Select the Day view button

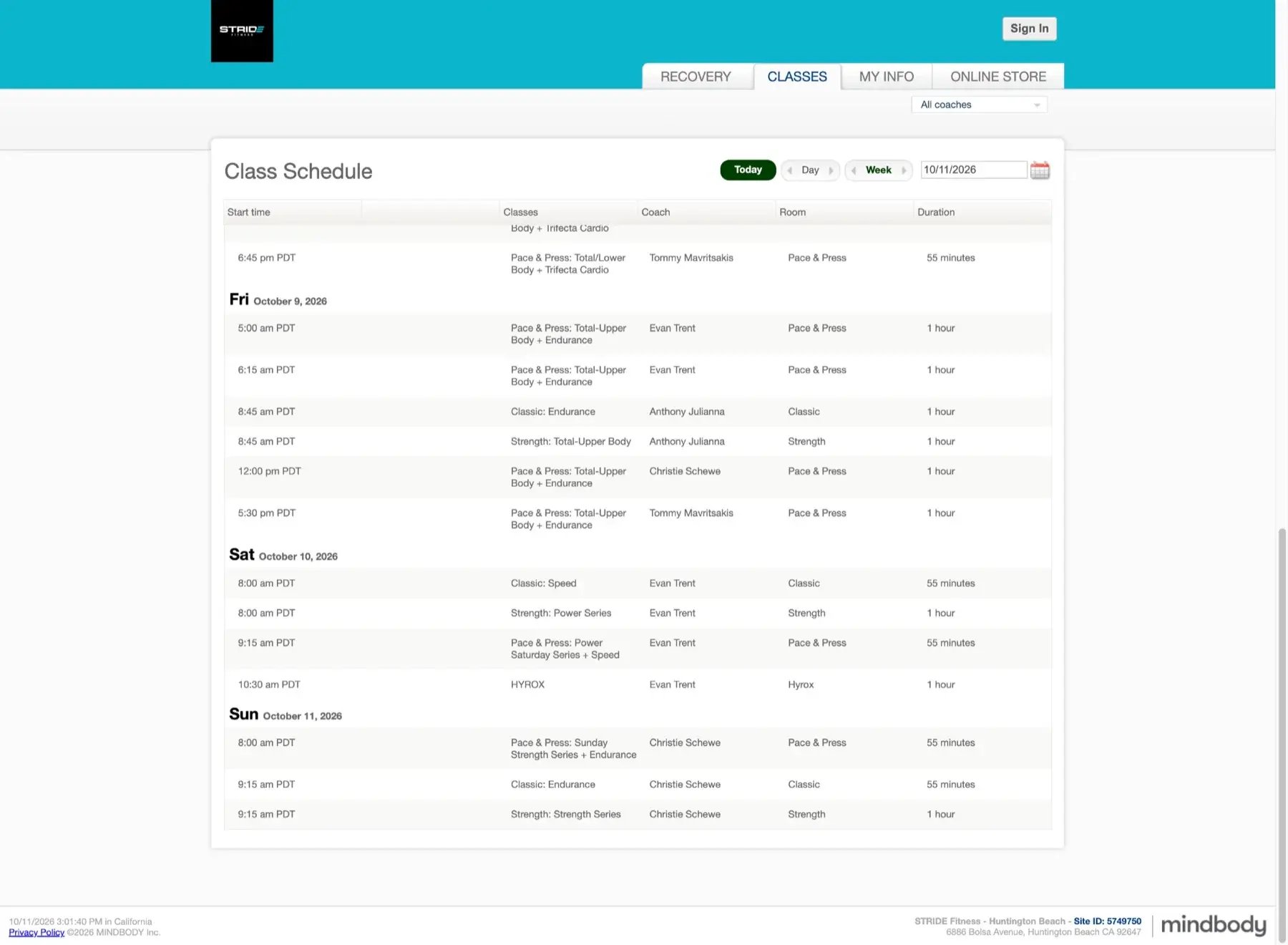pyautogui.click(x=810, y=170)
